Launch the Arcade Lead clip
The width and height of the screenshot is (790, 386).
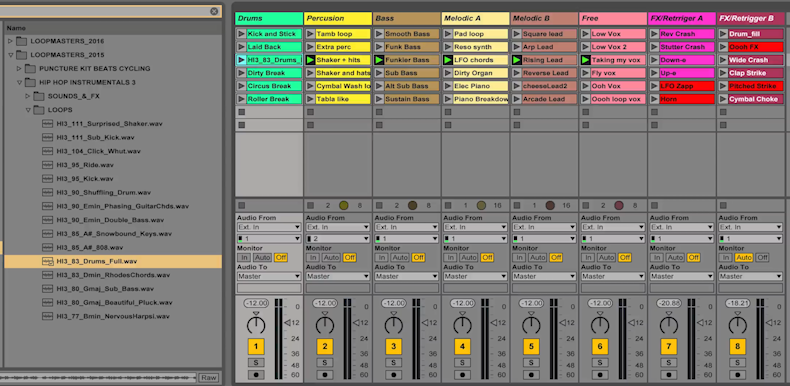(x=516, y=99)
